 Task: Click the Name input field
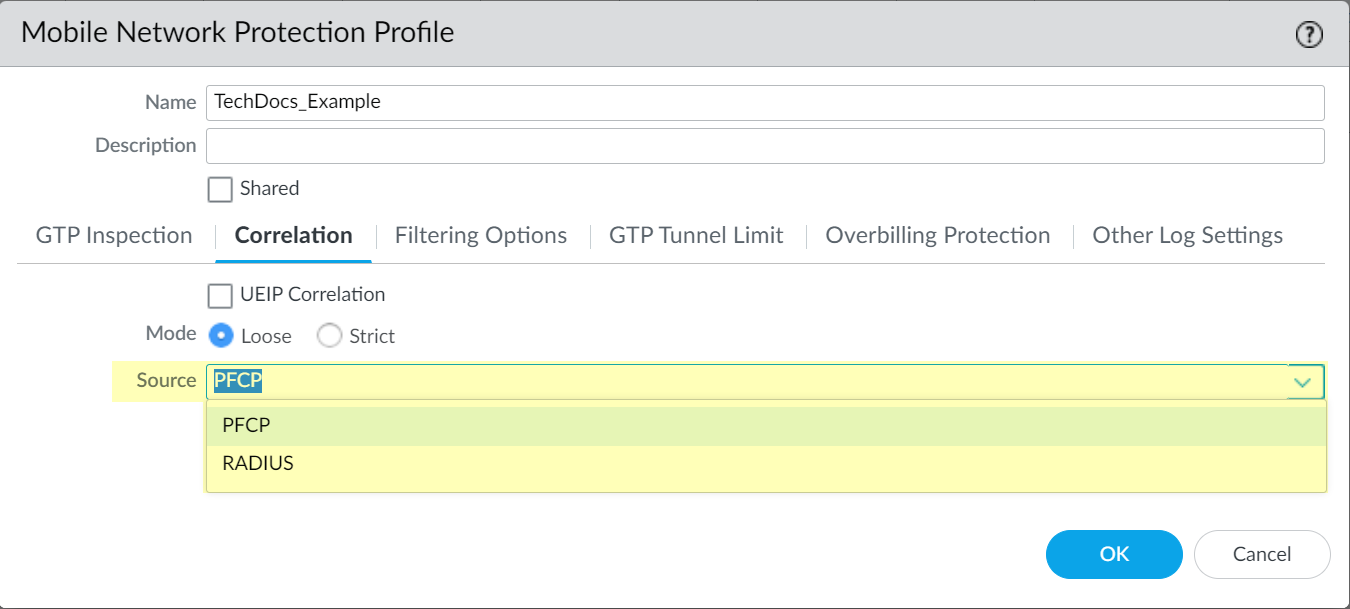pos(764,102)
